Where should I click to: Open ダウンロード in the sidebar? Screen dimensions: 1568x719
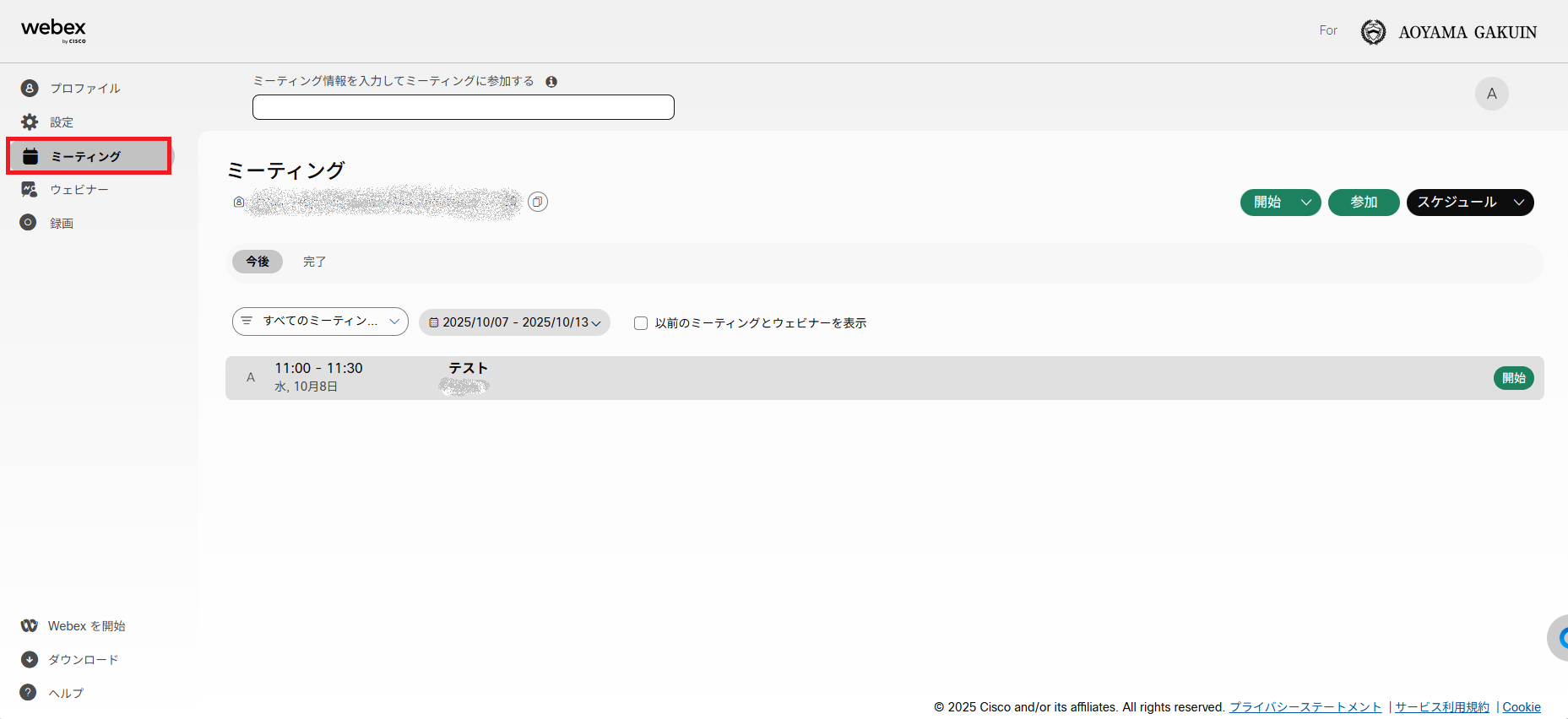point(70,660)
